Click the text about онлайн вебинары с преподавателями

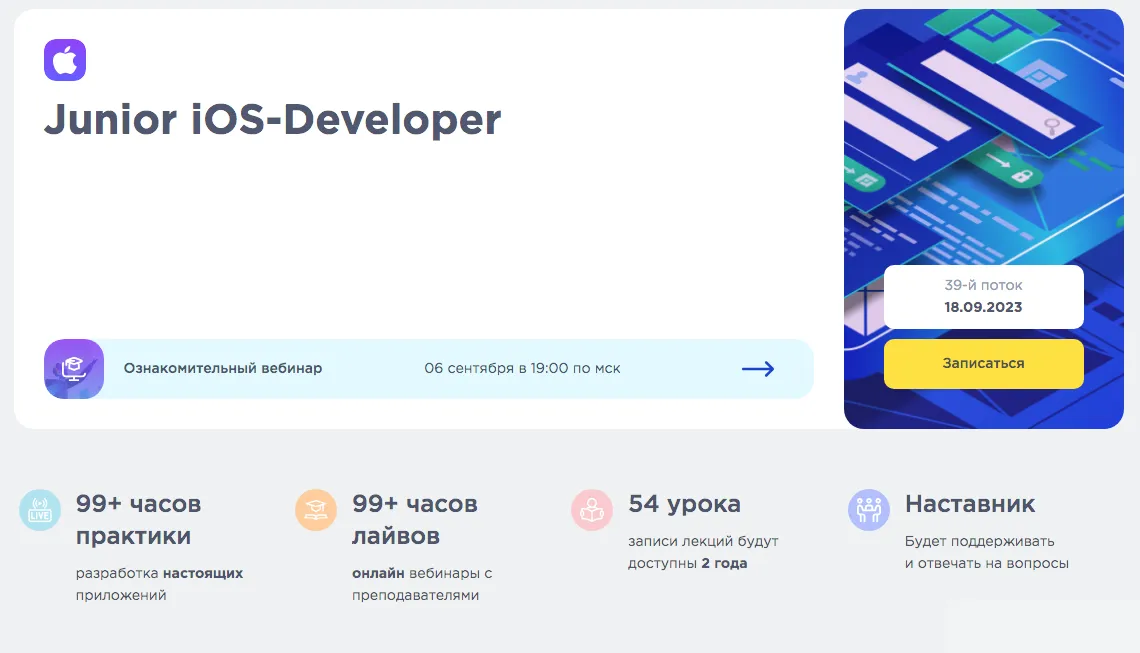422,584
